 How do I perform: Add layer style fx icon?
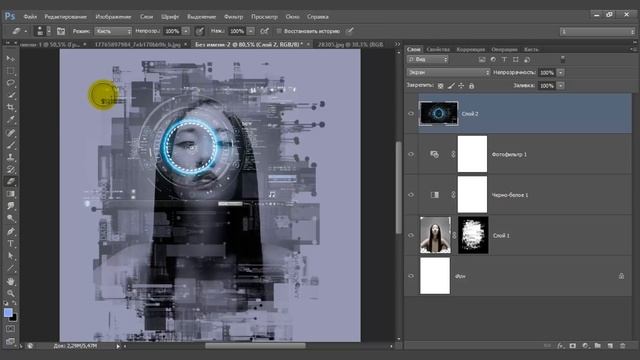[x=560, y=346]
